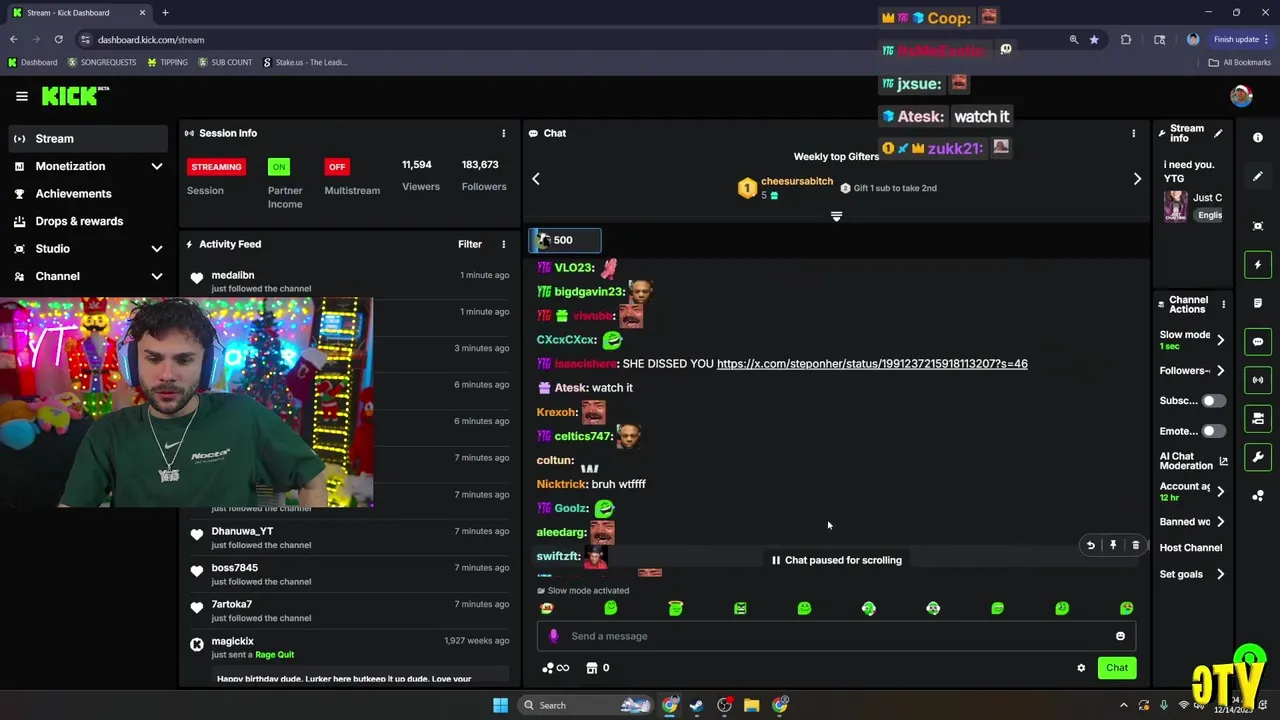Open the Stream sidebar item

(x=87, y=139)
